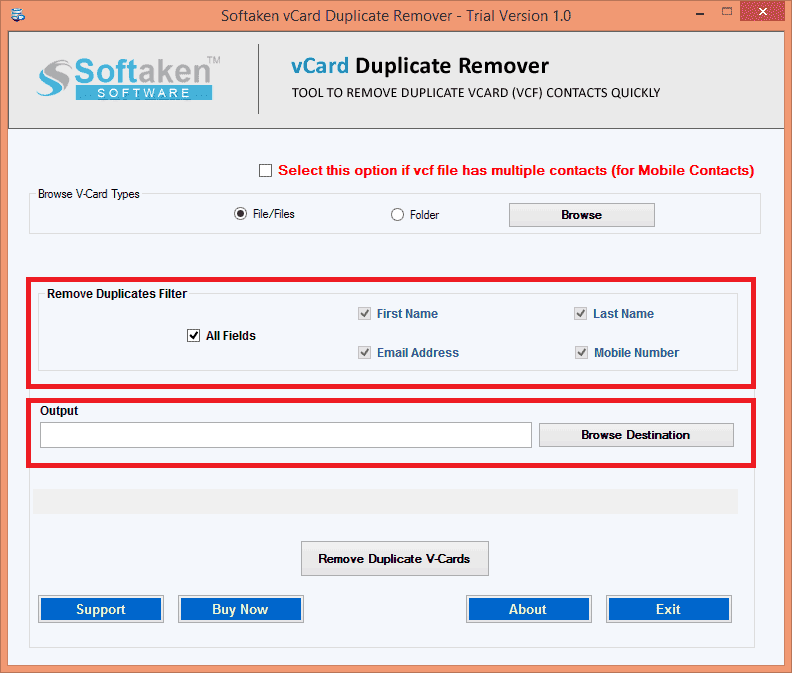Toggle the Mobile Number checkbox
The width and height of the screenshot is (792, 673).
[x=581, y=353]
